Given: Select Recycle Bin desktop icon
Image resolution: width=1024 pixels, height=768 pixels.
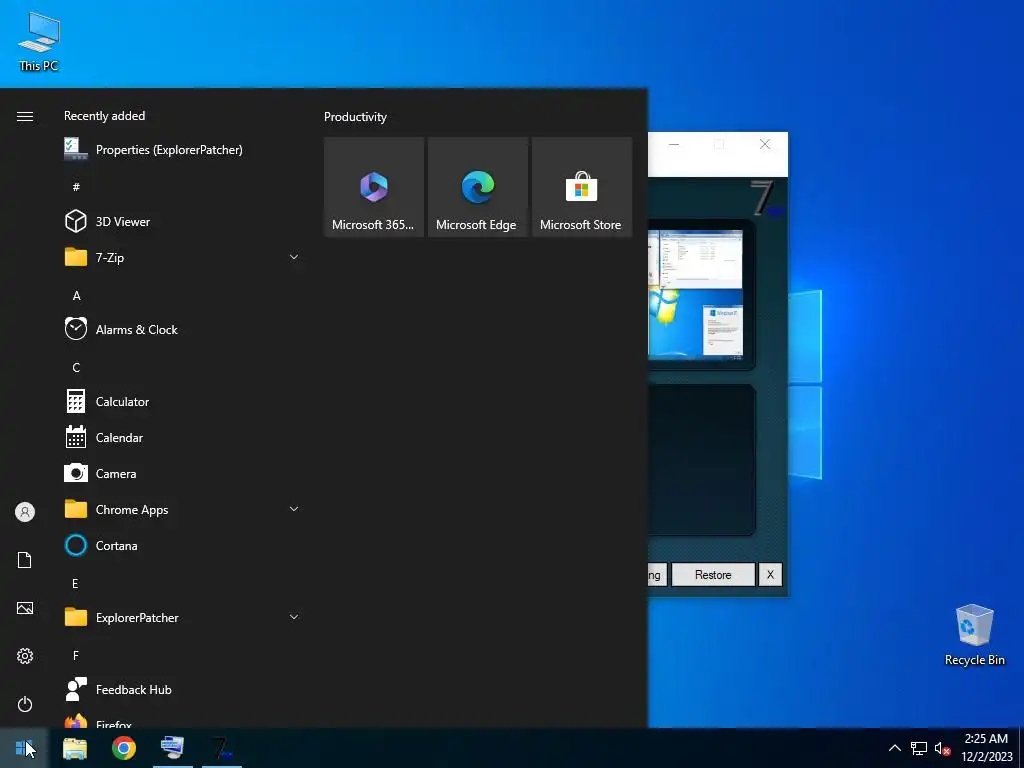Looking at the screenshot, I should [x=974, y=635].
